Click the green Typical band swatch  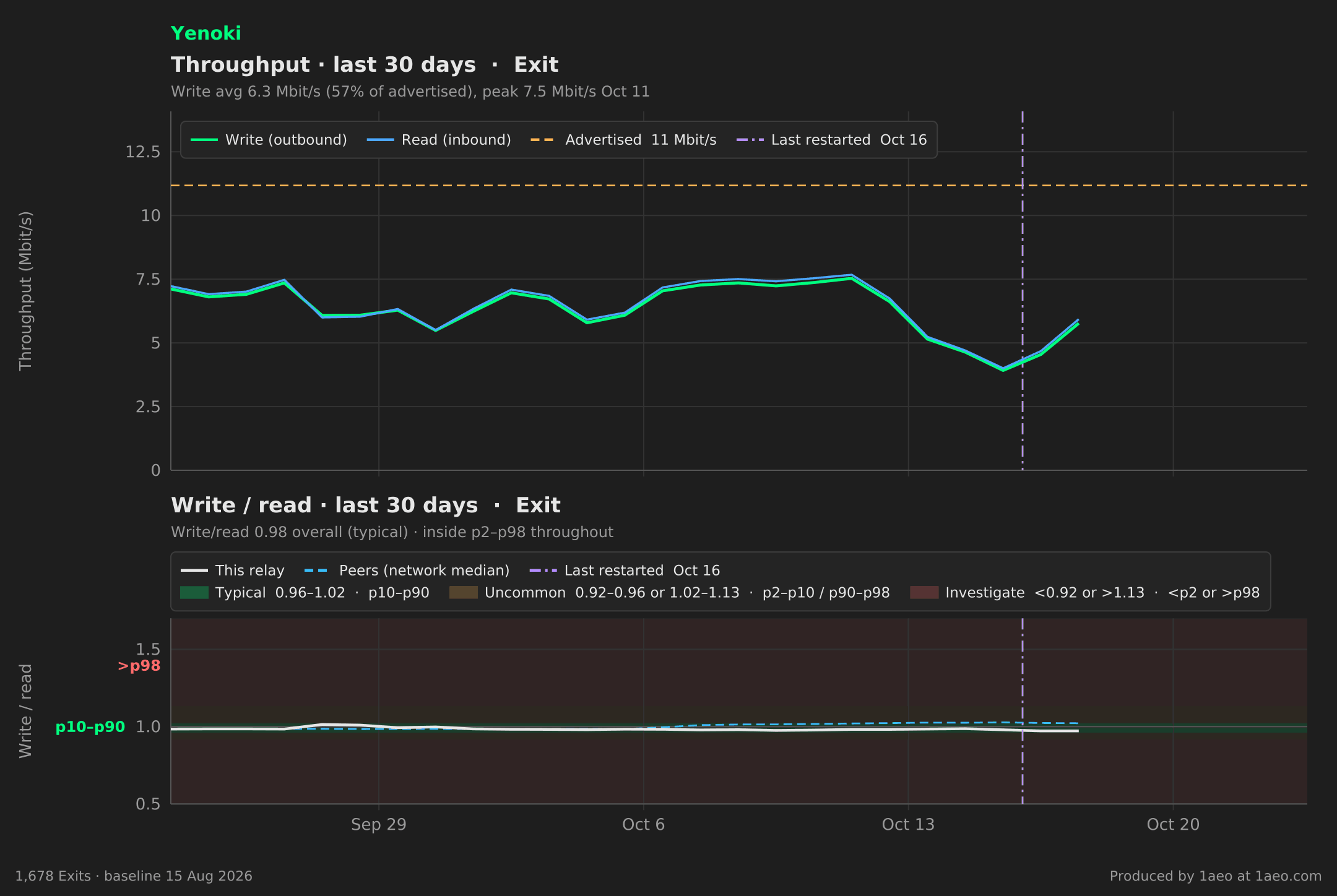[x=194, y=593]
